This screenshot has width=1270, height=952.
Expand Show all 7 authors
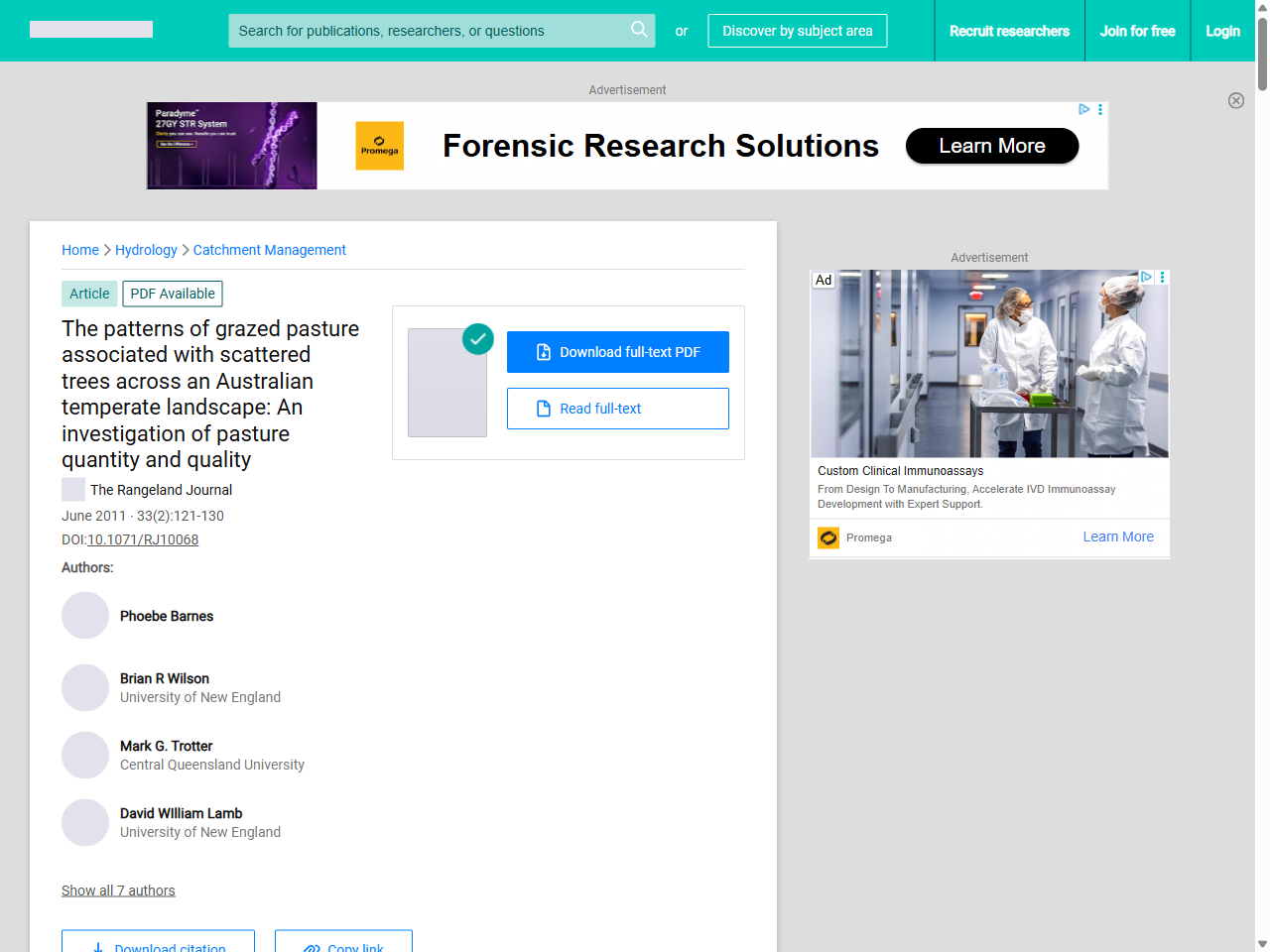pos(118,891)
